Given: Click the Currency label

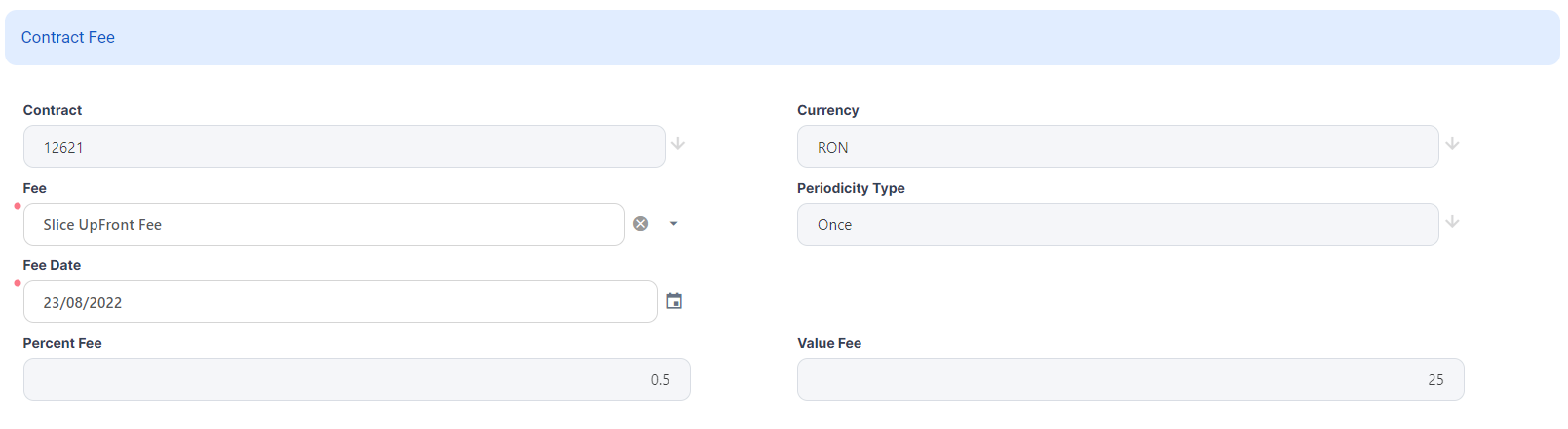Looking at the screenshot, I should click(x=827, y=110).
